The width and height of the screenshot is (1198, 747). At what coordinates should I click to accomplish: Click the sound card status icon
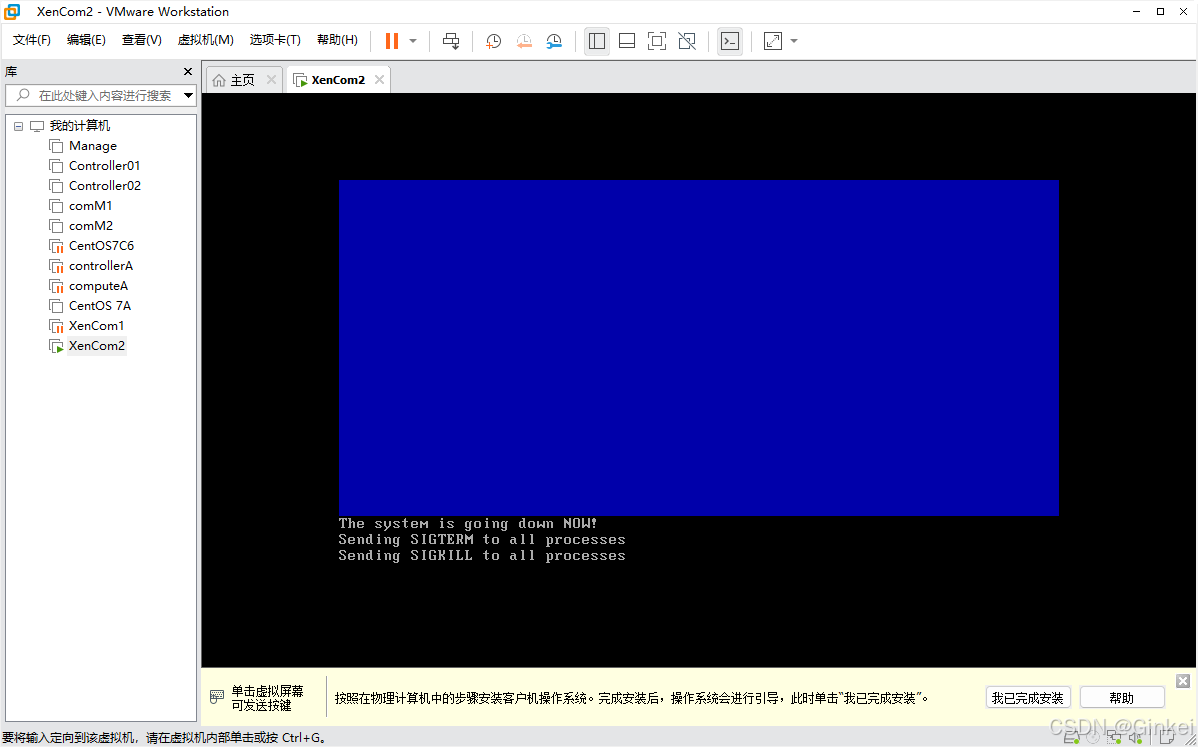(1136, 737)
